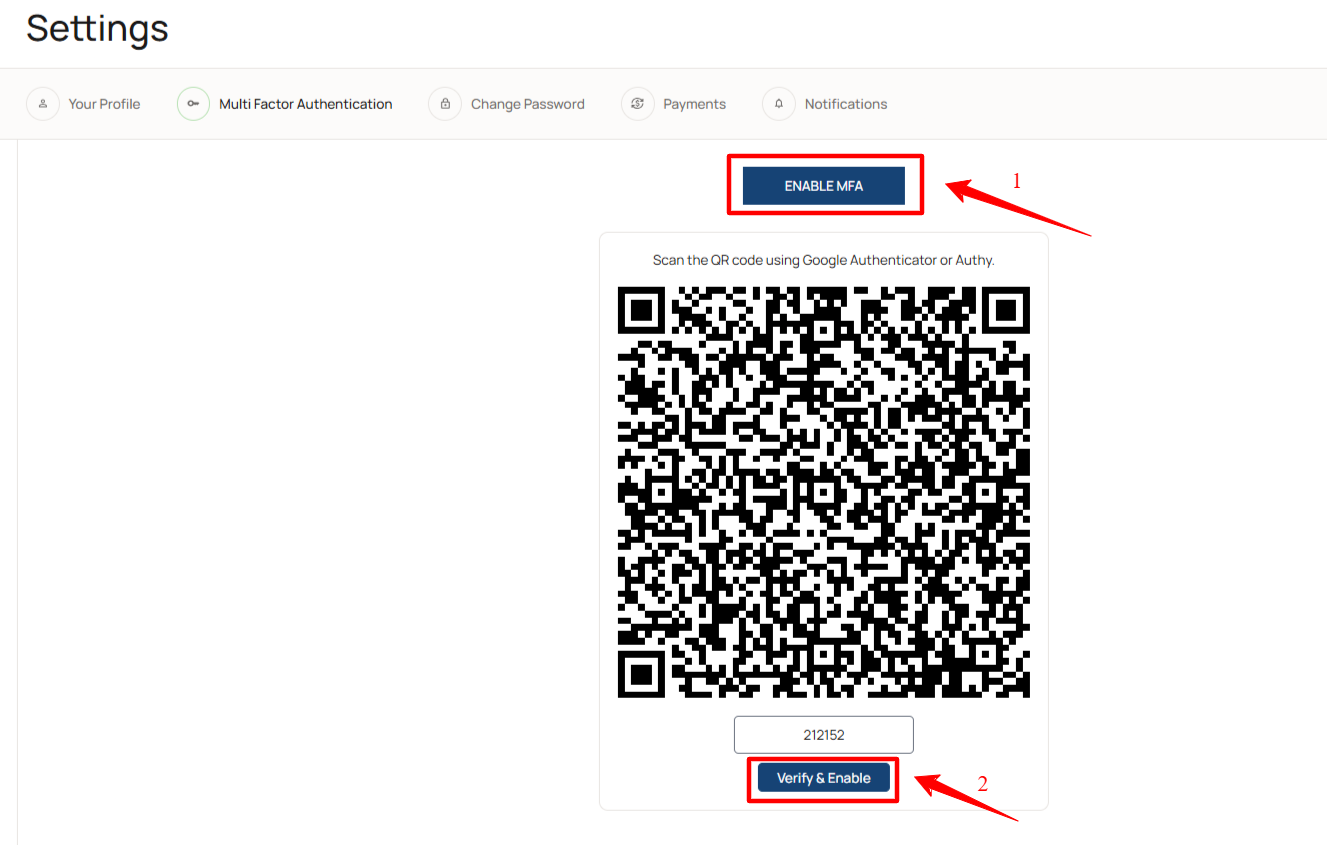
Task: Click the red arrow pointing to Verify & Enable
Action: 966,797
